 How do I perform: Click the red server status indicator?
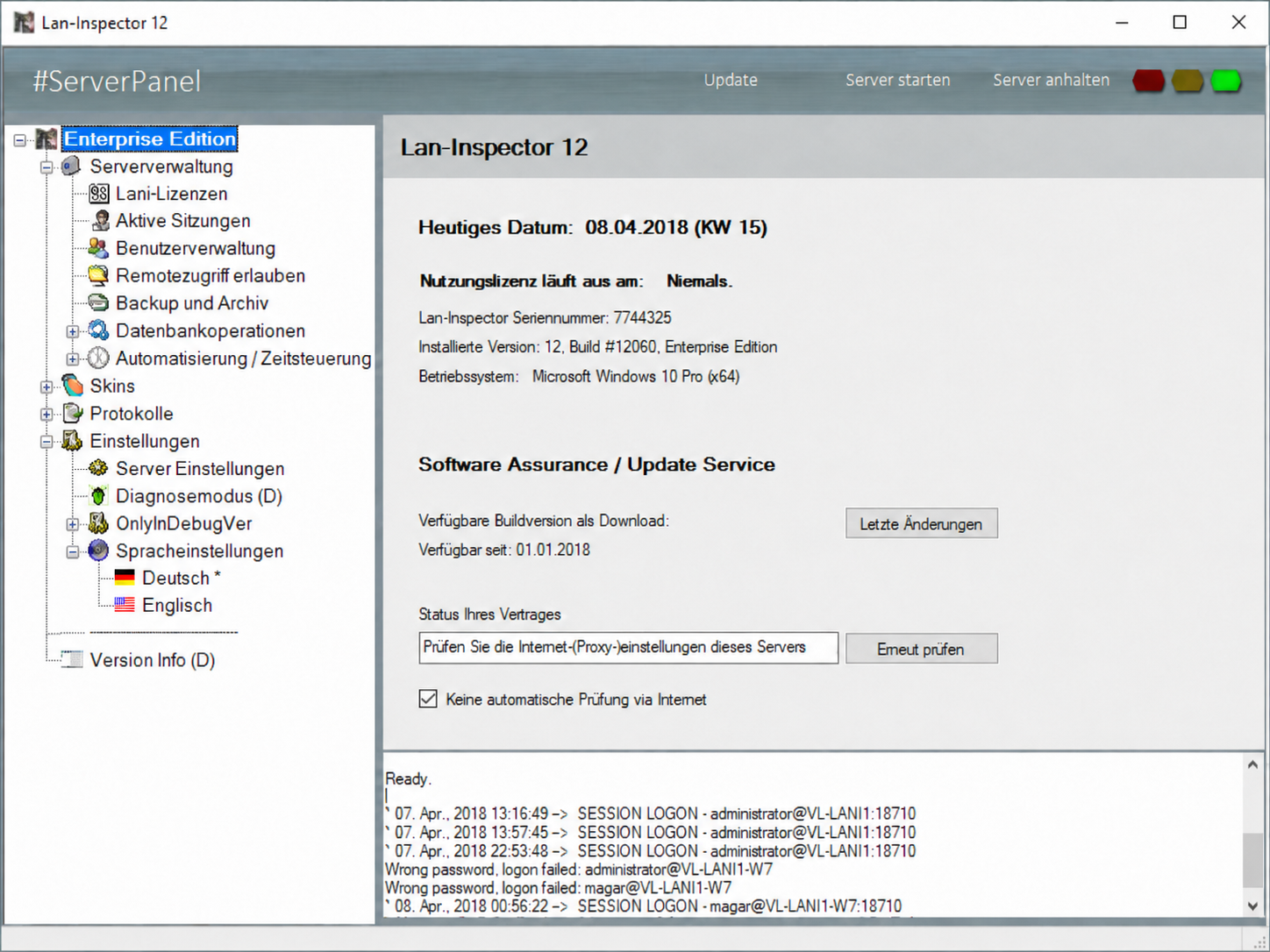pyautogui.click(x=1149, y=81)
